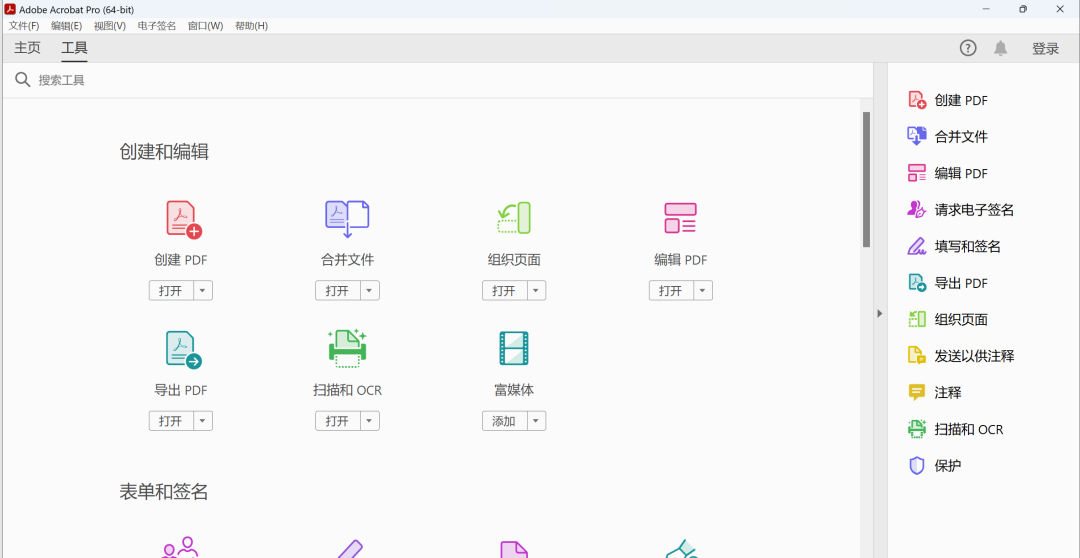
Task: Open the 电子签名 menu
Action: 157,26
